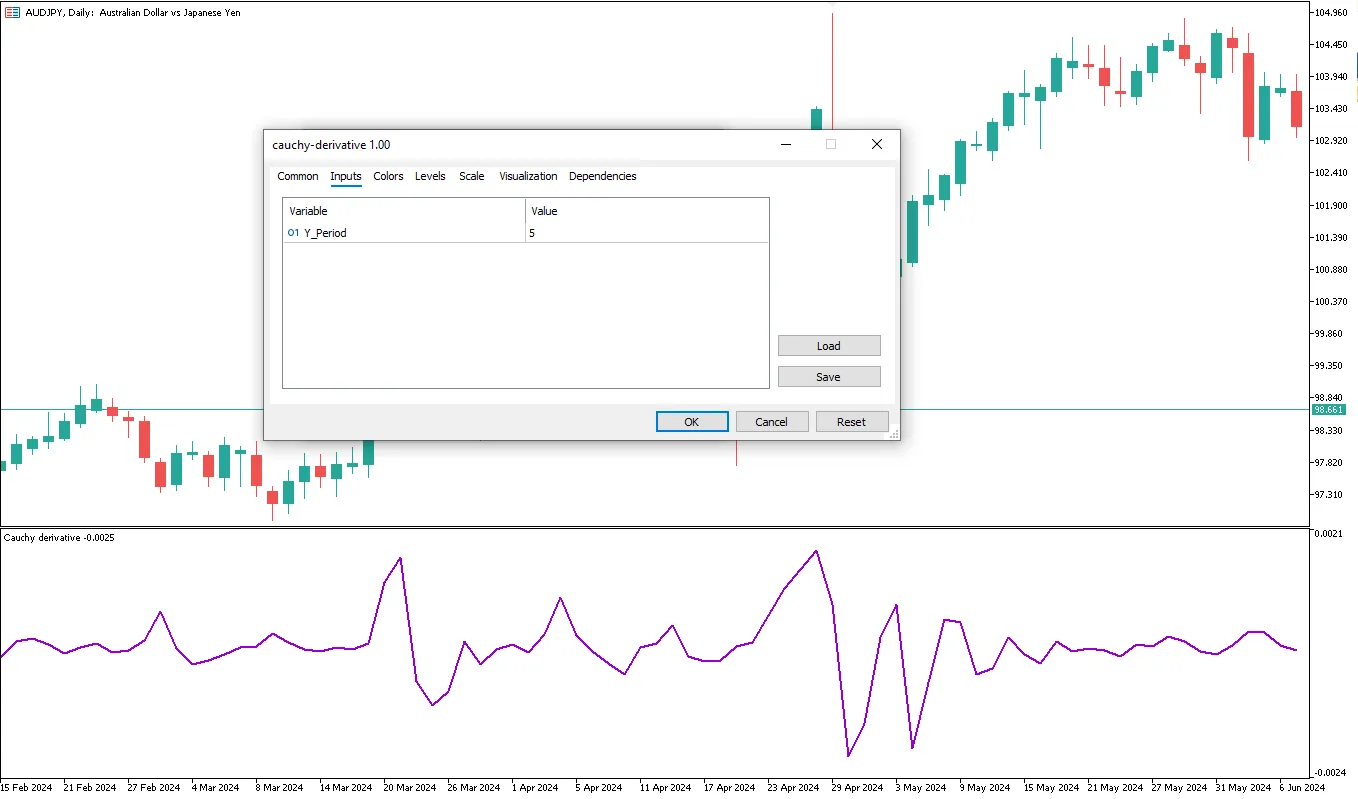Image resolution: width=1358 pixels, height=799 pixels.
Task: Click the resize grip at the dialog corner
Action: coord(893,434)
